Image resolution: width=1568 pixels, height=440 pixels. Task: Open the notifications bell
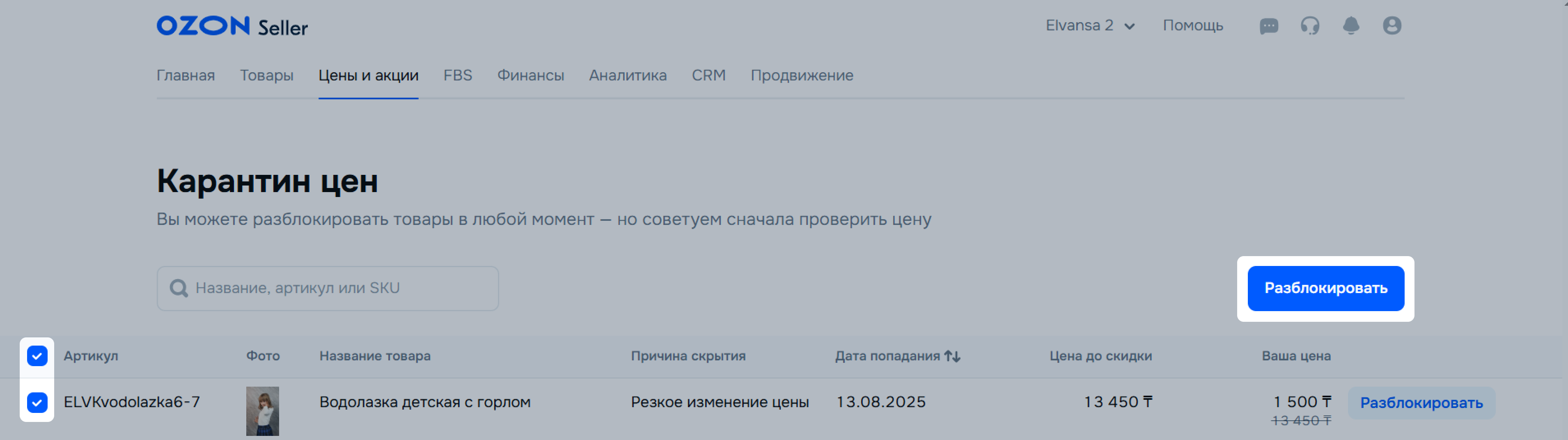[x=1351, y=25]
